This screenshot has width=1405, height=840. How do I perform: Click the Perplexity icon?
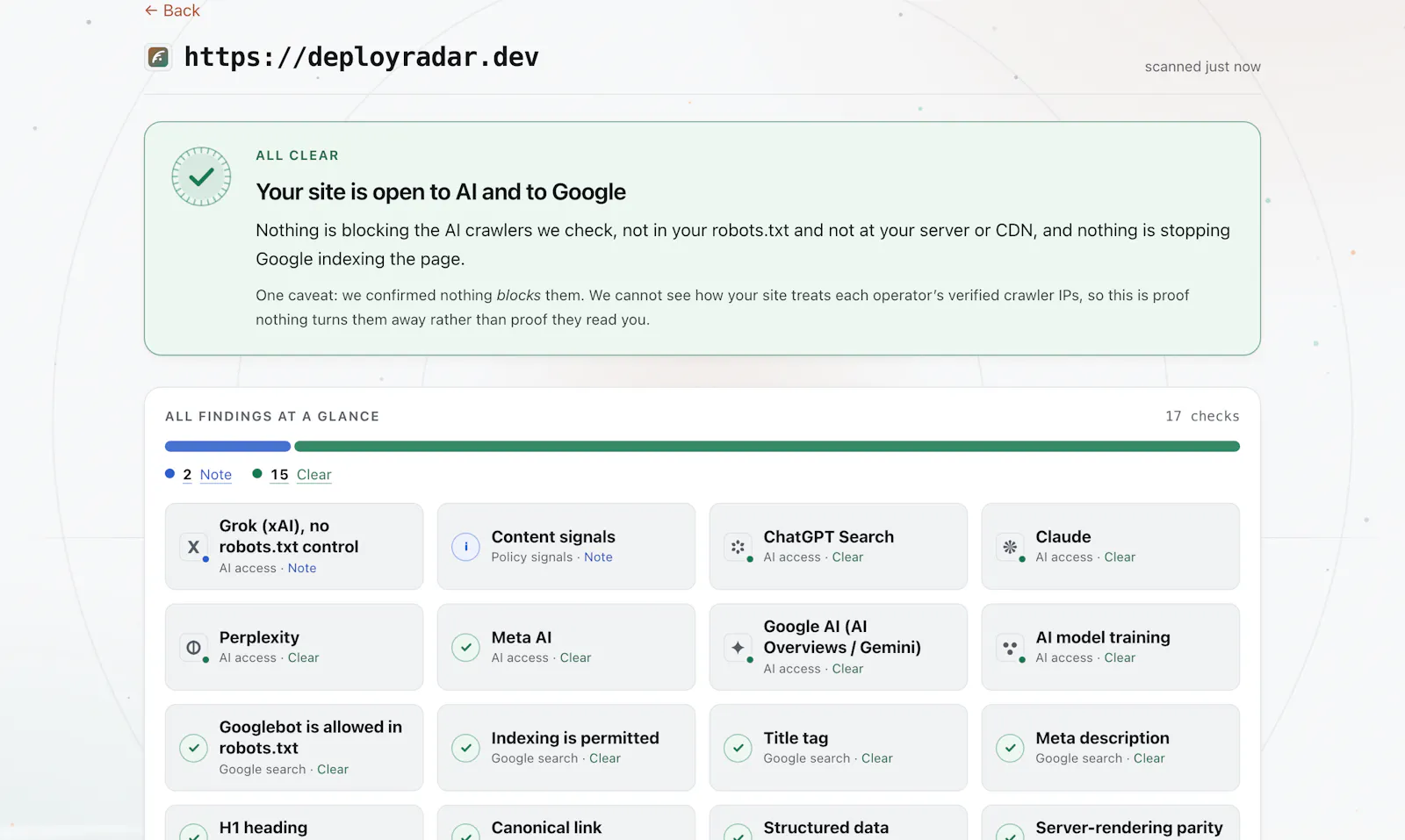click(x=193, y=648)
